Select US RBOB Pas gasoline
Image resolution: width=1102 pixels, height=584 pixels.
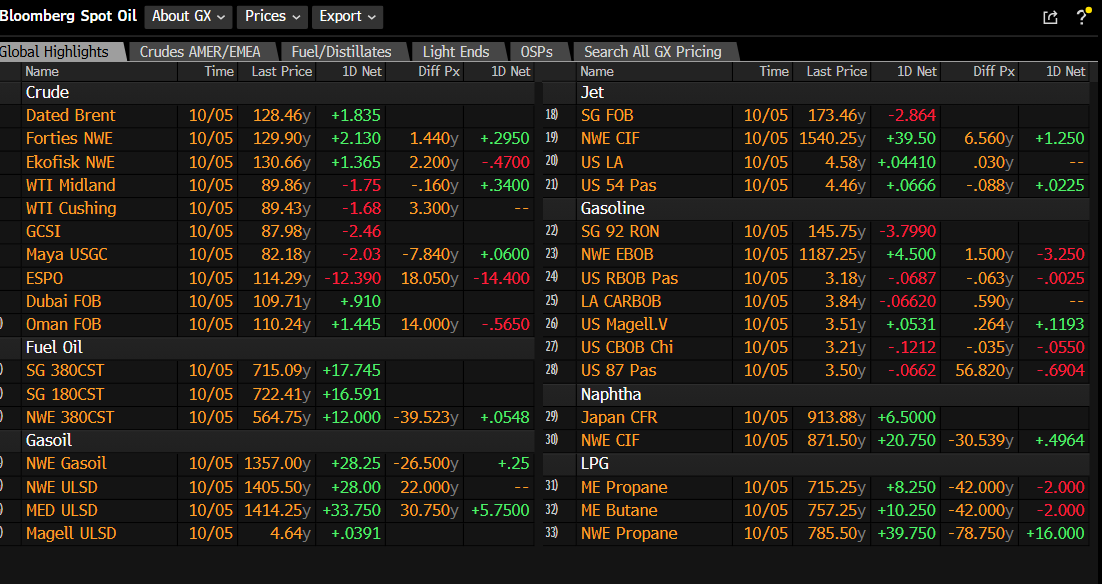(x=816, y=278)
